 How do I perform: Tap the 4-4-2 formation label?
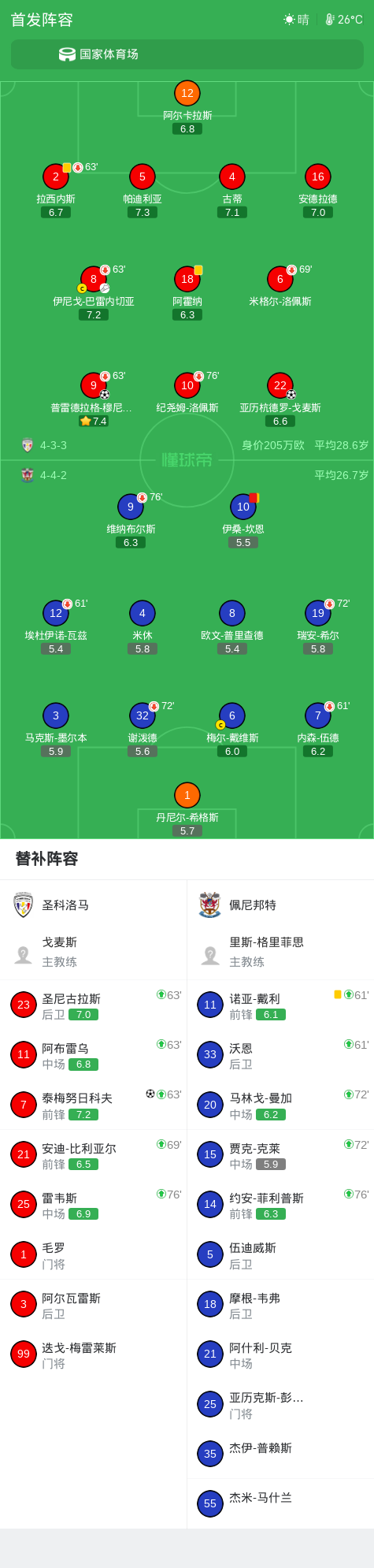(x=54, y=475)
